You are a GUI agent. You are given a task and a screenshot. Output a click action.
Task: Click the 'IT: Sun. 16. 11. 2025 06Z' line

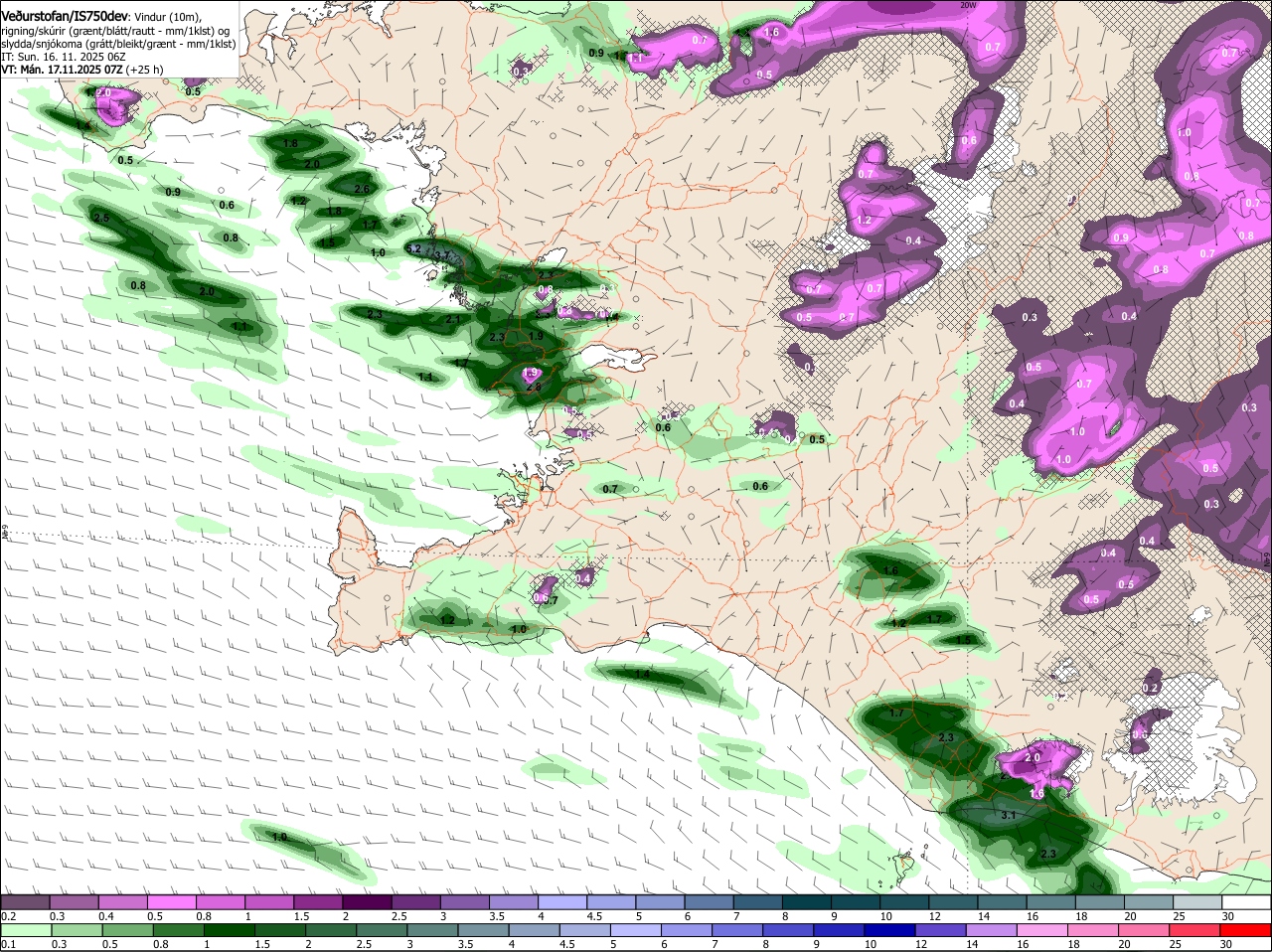64,57
